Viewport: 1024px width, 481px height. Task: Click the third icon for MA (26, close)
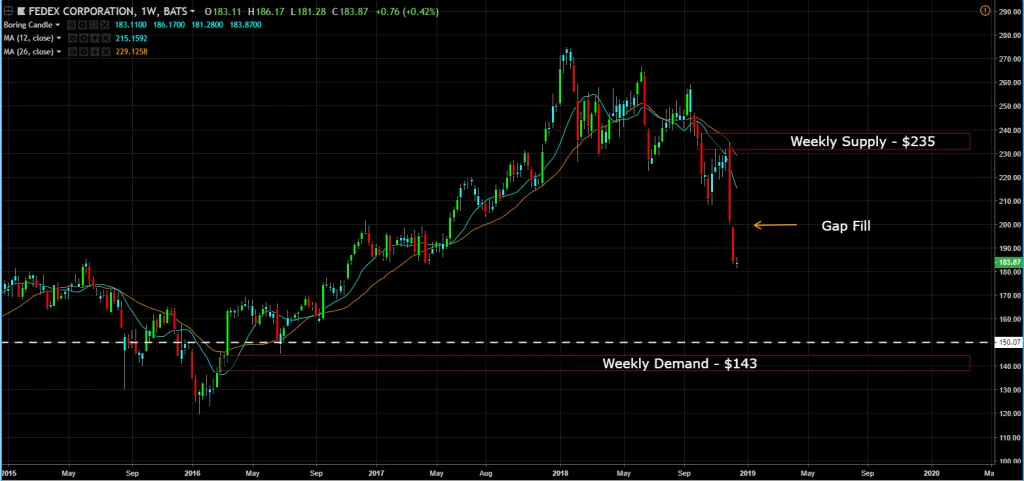click(x=94, y=51)
